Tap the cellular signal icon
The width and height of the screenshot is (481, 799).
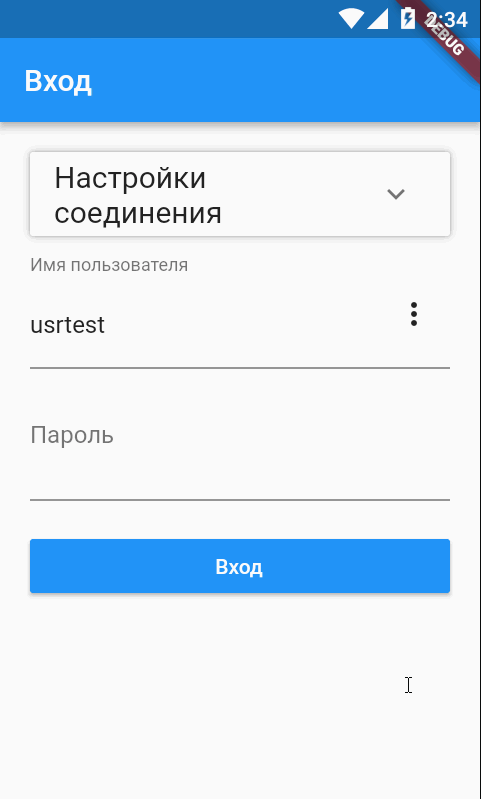pos(378,20)
